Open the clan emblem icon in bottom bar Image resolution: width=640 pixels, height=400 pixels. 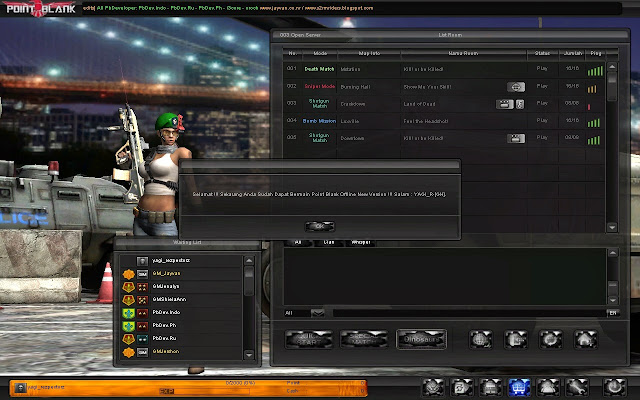[x=433, y=387]
